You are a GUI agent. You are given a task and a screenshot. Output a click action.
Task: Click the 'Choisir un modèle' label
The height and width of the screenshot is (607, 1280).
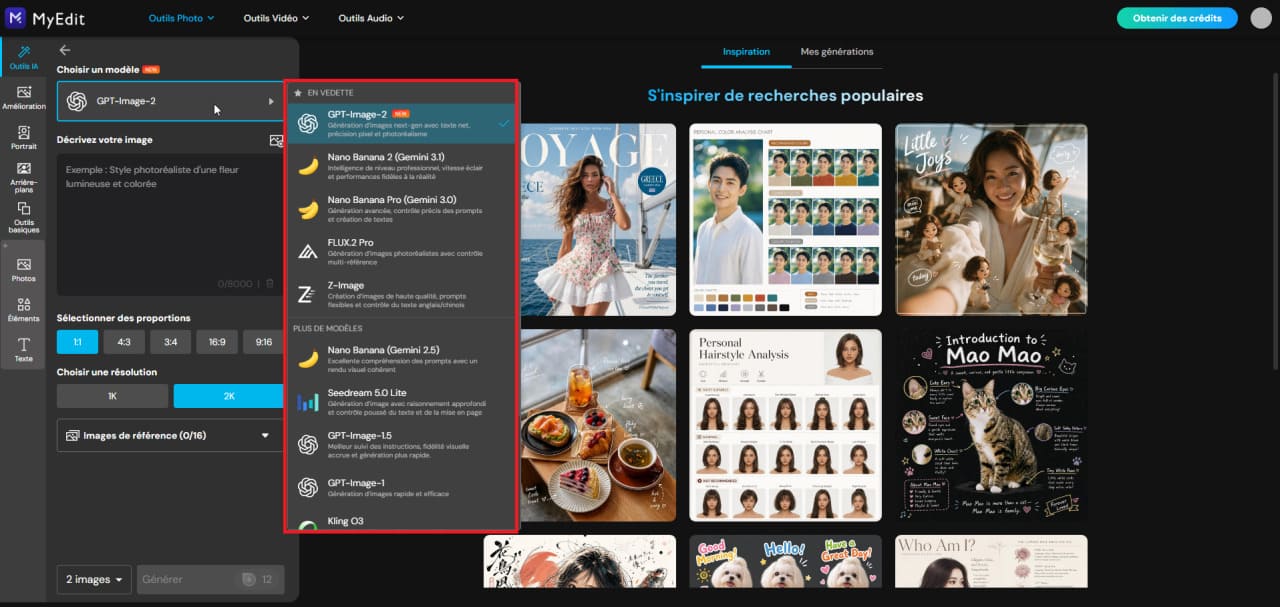97,69
